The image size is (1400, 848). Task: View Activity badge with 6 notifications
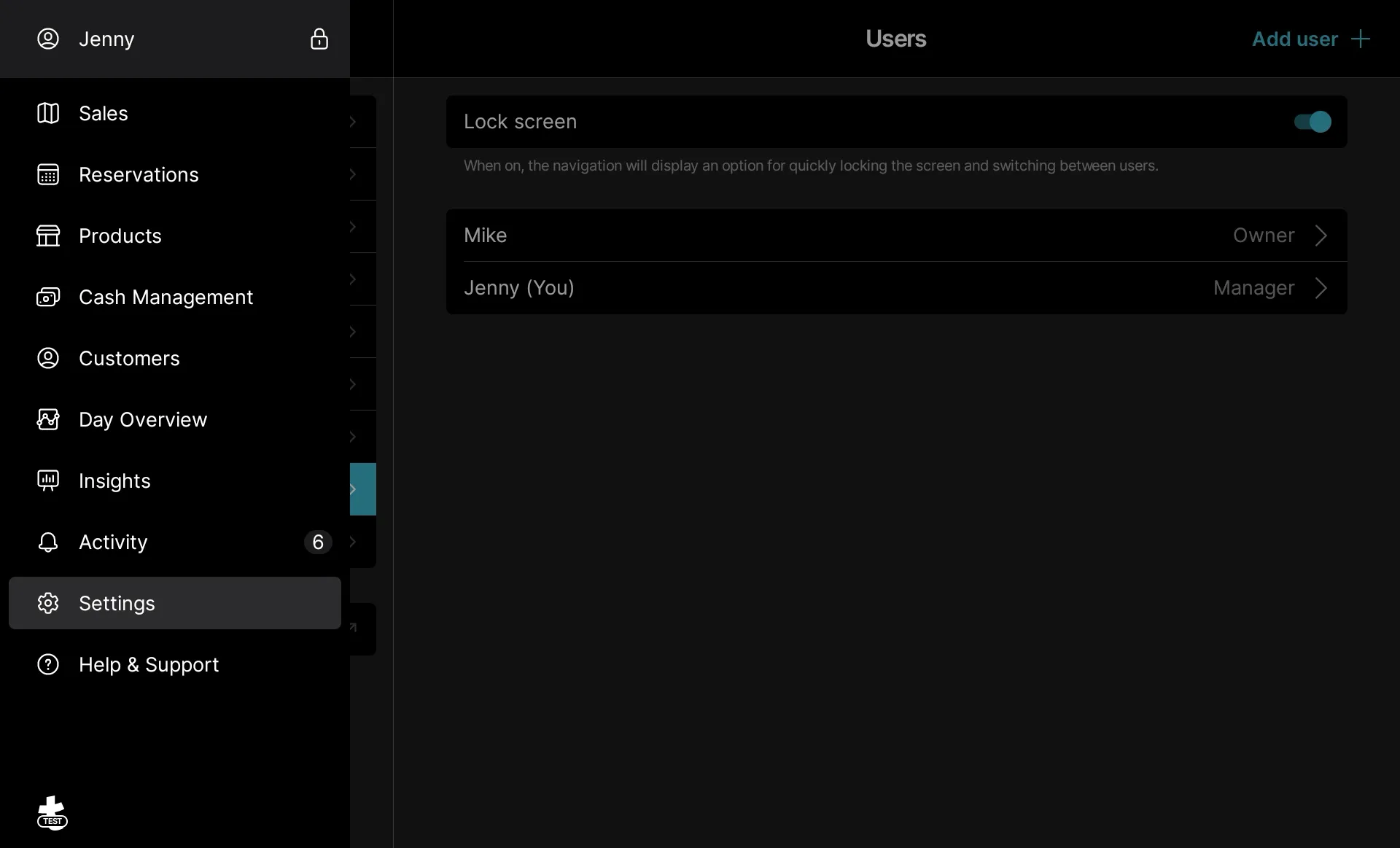318,541
